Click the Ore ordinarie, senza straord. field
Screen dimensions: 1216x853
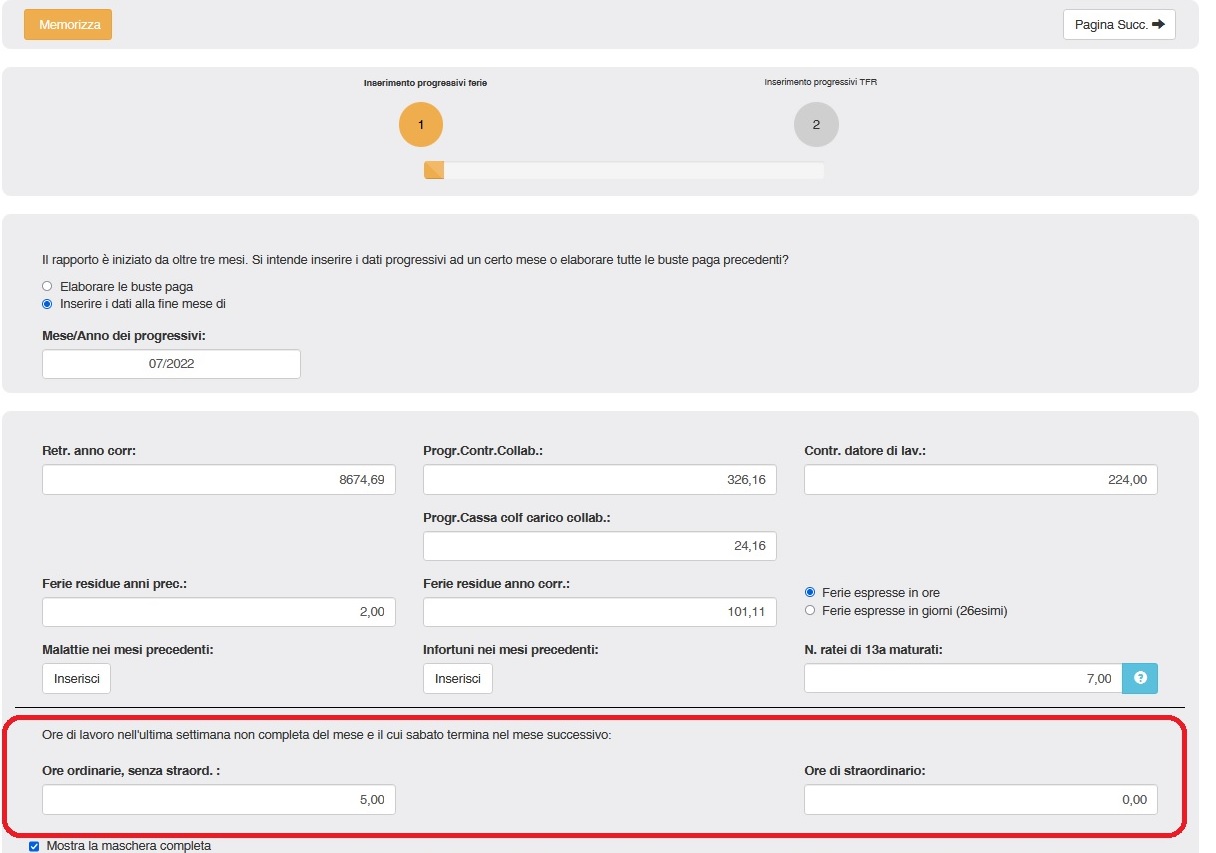coord(219,800)
